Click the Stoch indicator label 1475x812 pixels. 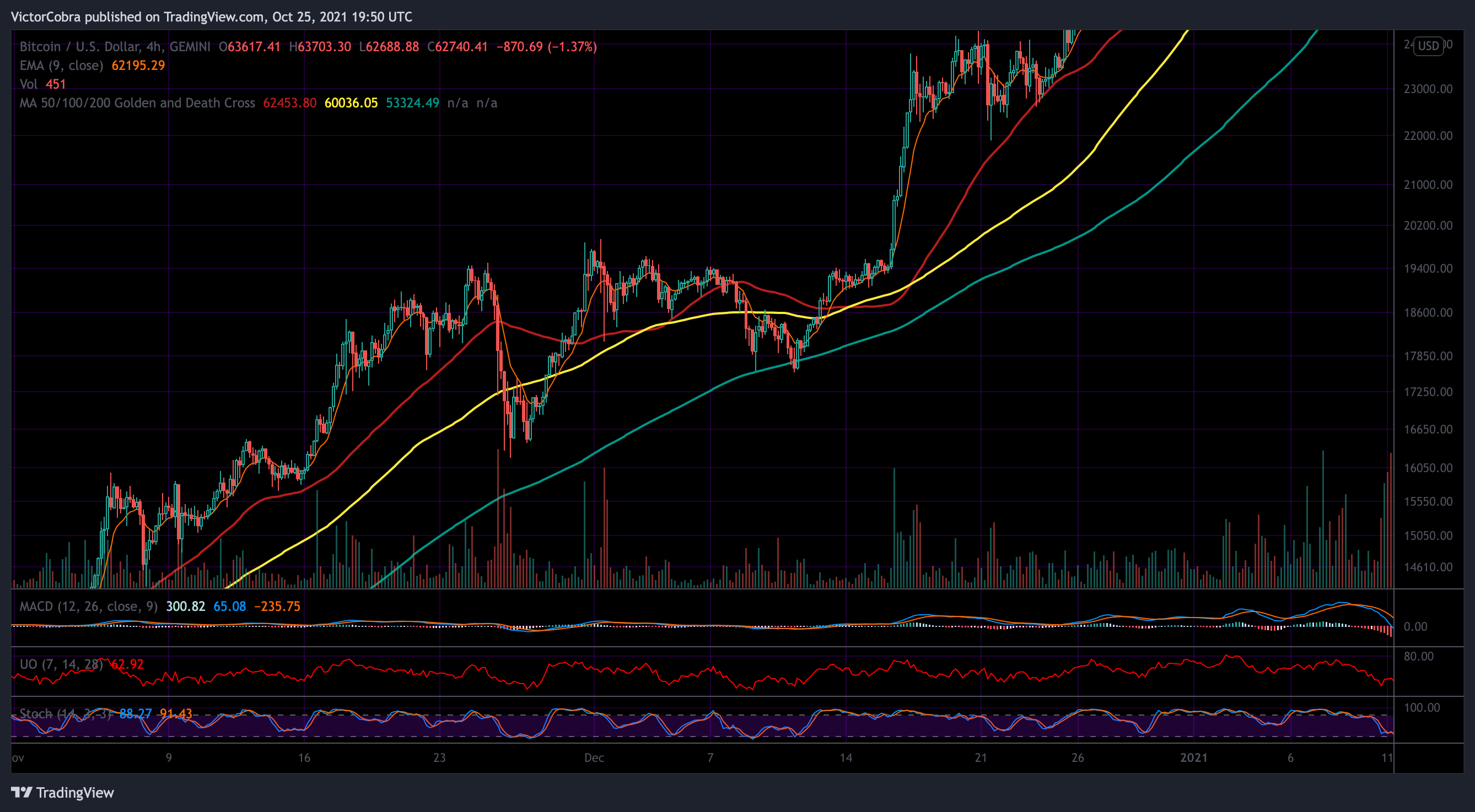pyautogui.click(x=65, y=713)
